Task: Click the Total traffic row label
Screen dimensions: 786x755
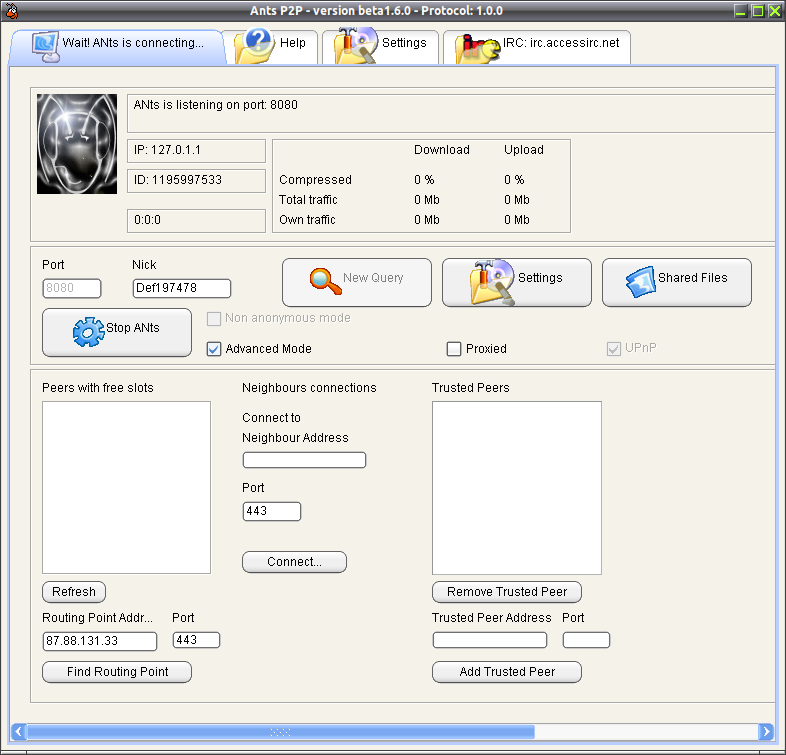Action: [308, 200]
